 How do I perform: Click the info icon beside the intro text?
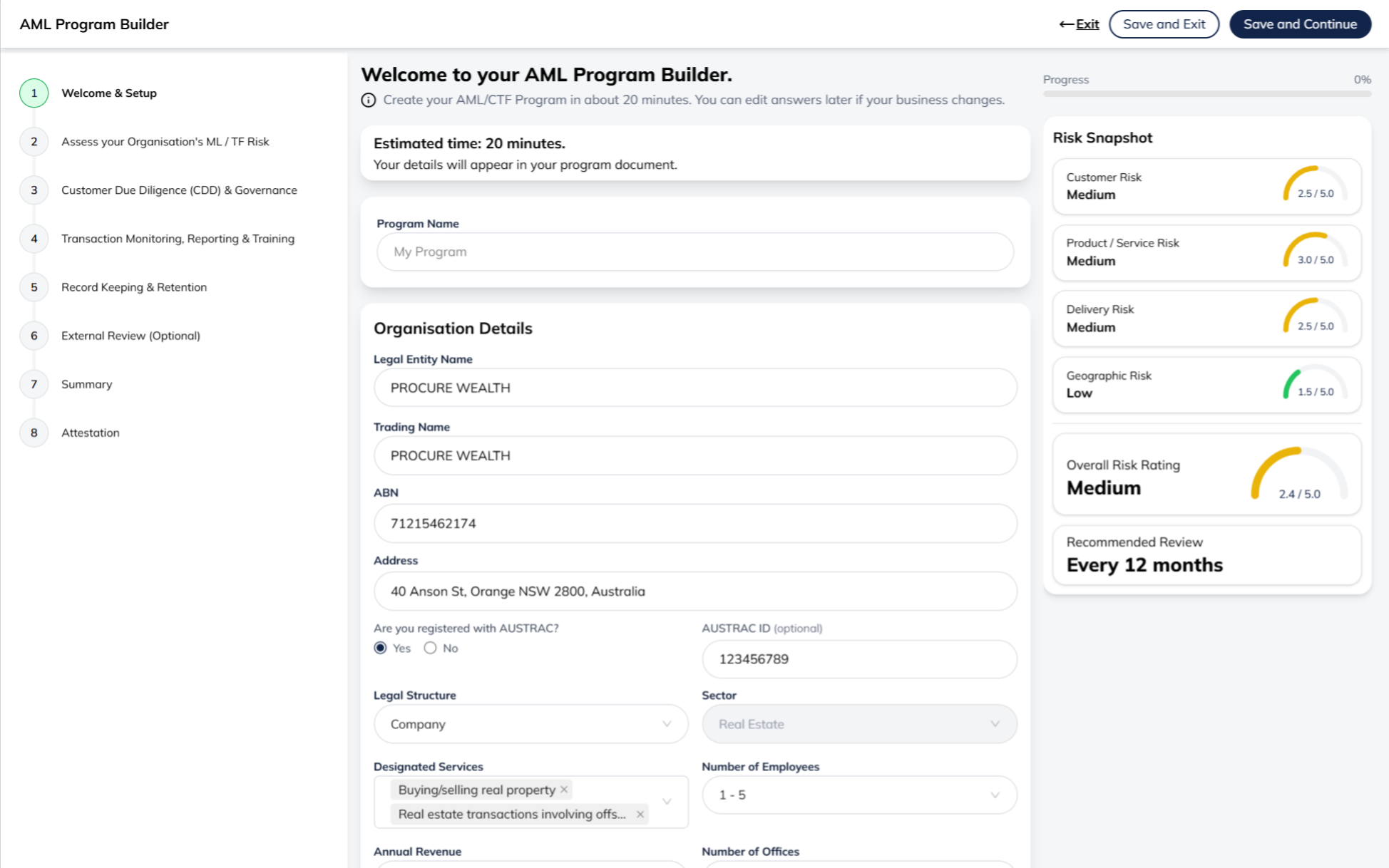coord(368,100)
